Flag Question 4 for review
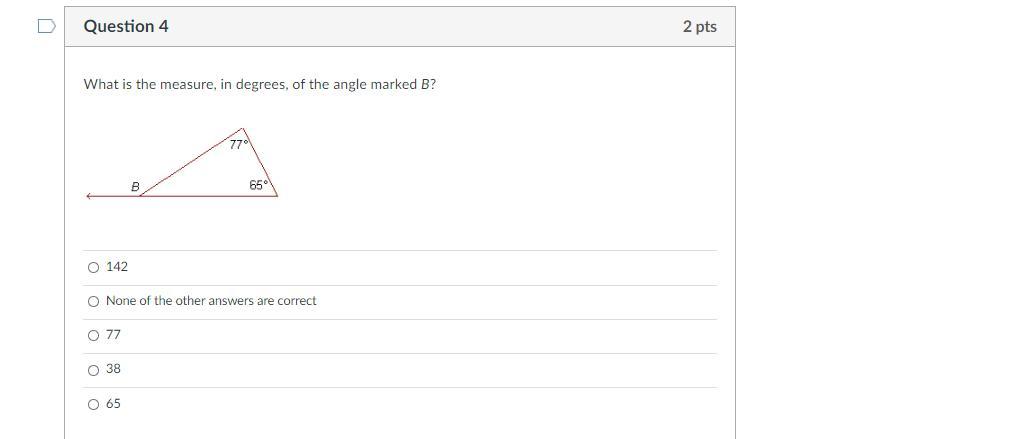This screenshot has width=1024, height=439. click(46, 26)
